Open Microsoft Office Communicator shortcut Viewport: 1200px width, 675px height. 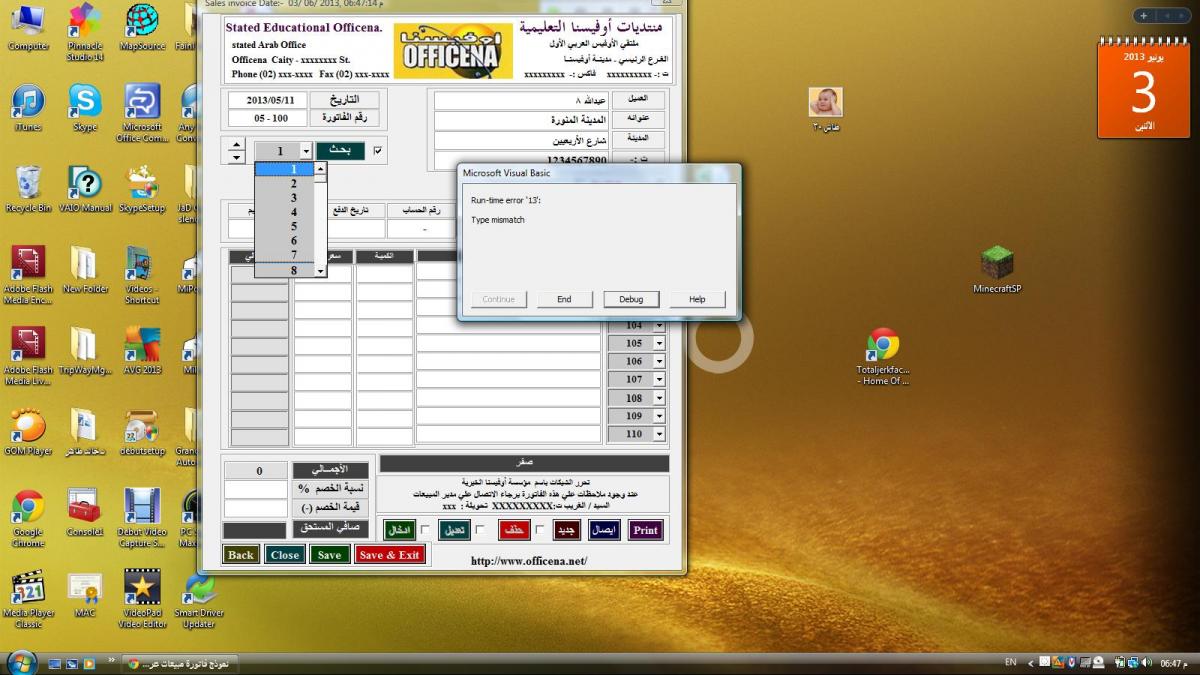coord(142,113)
